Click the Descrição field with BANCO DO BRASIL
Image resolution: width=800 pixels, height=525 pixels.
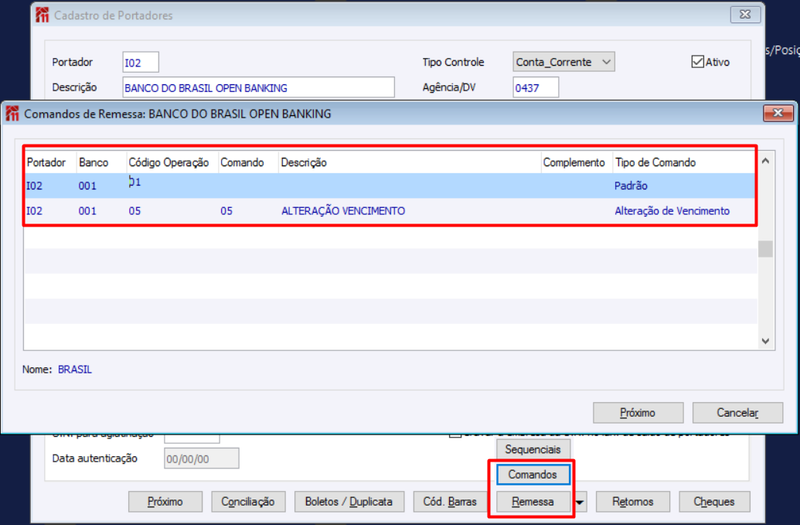[258, 87]
